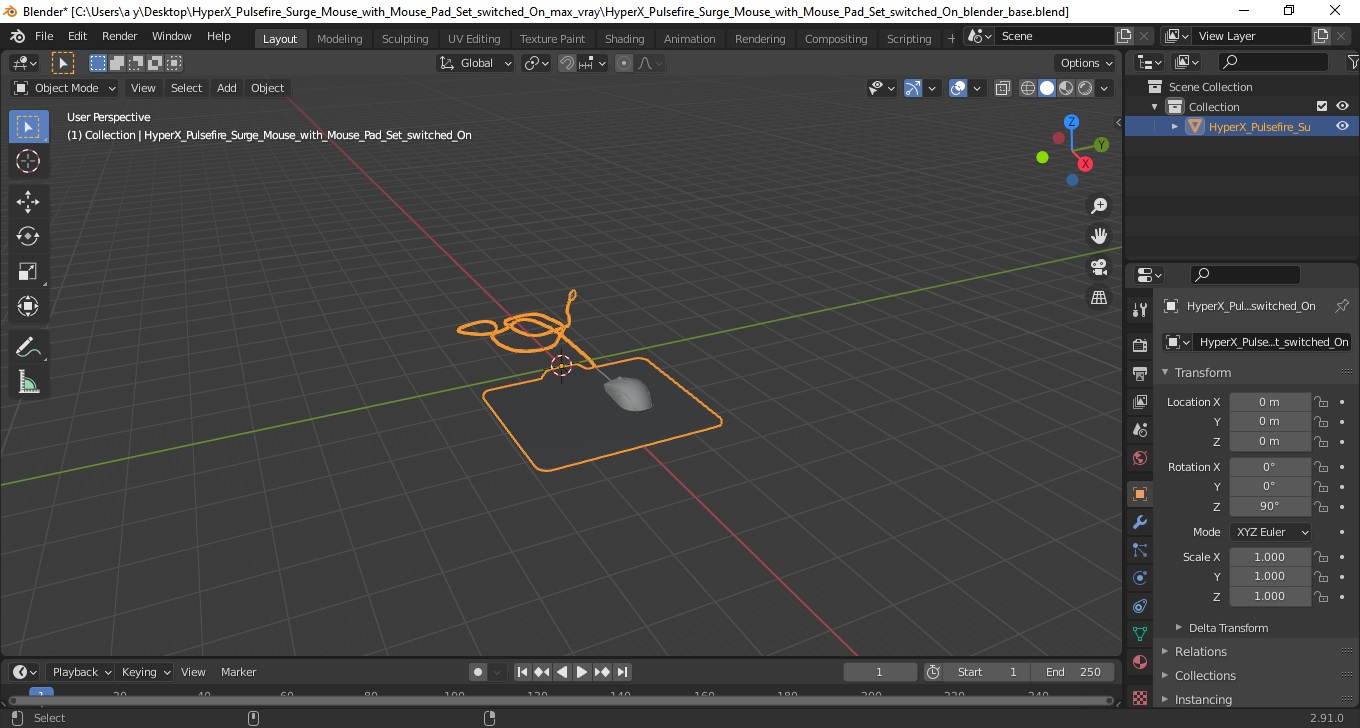
Task: Select the Rotate tool
Action: [x=28, y=236]
